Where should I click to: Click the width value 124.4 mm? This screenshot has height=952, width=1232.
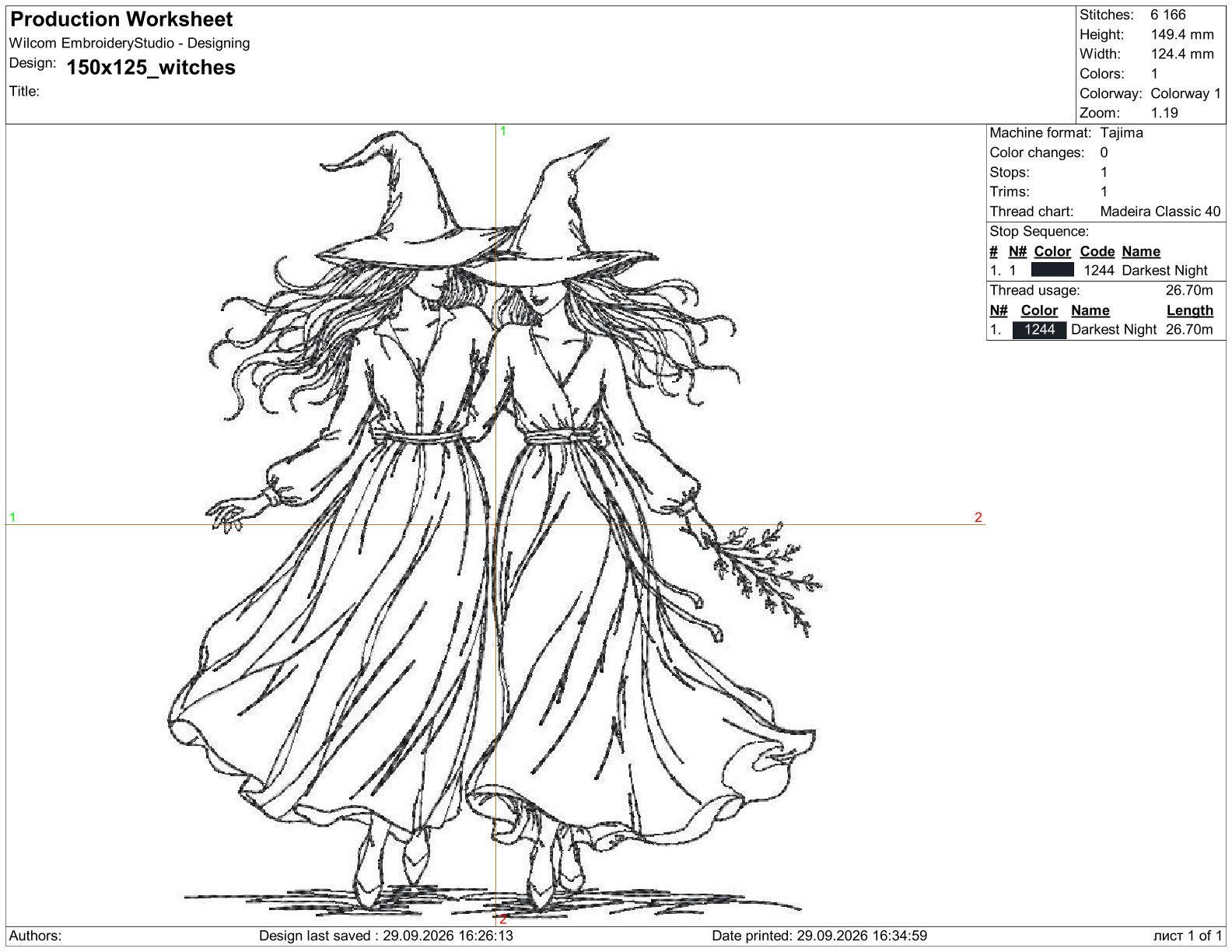[1182, 54]
